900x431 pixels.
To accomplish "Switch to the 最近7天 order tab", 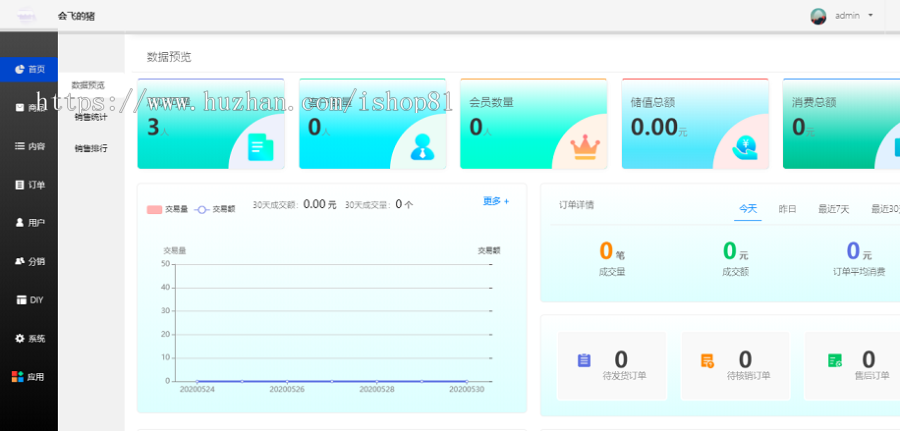I will click(x=833, y=209).
